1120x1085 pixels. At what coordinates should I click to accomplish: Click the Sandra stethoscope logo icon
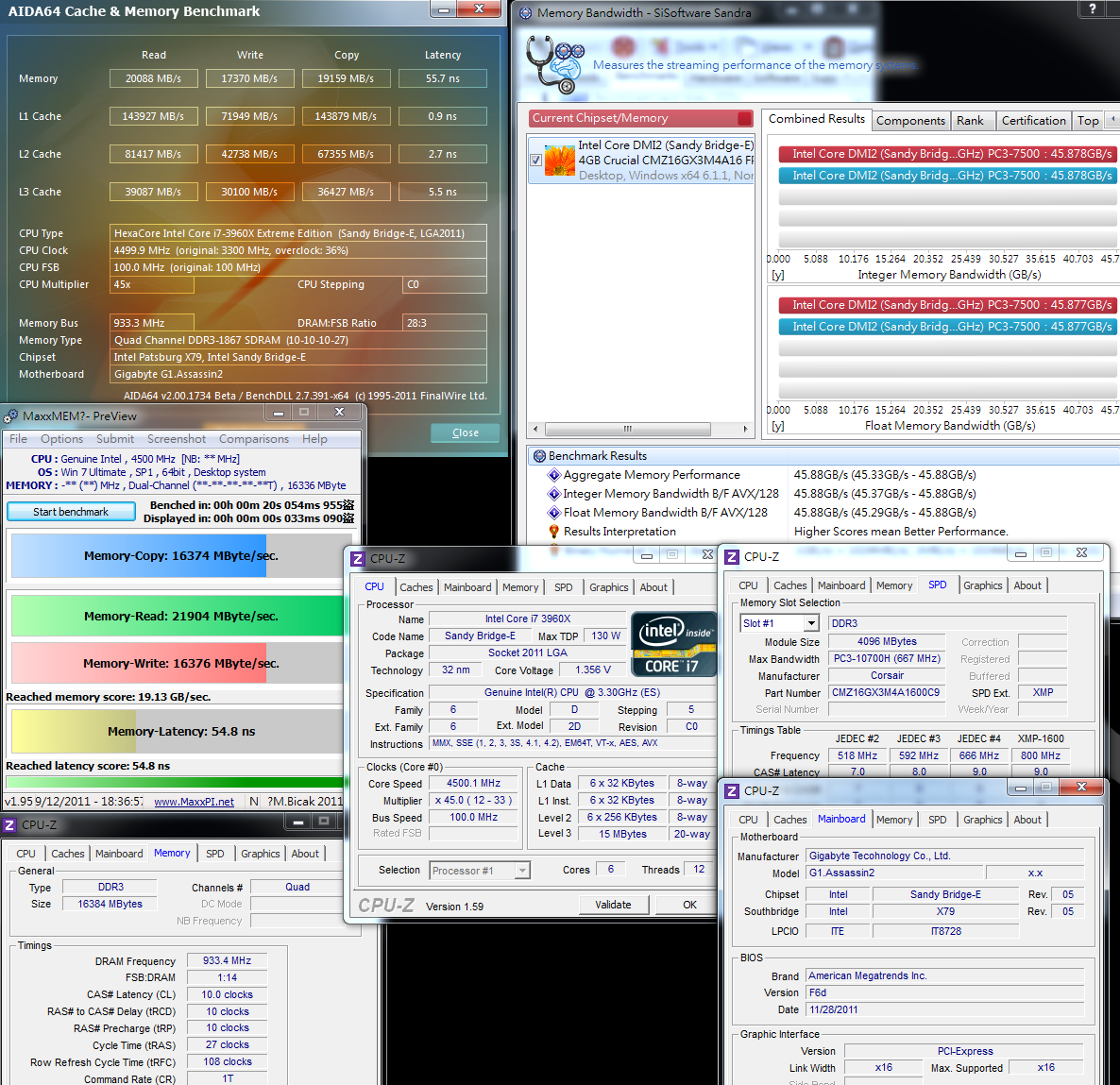555,64
